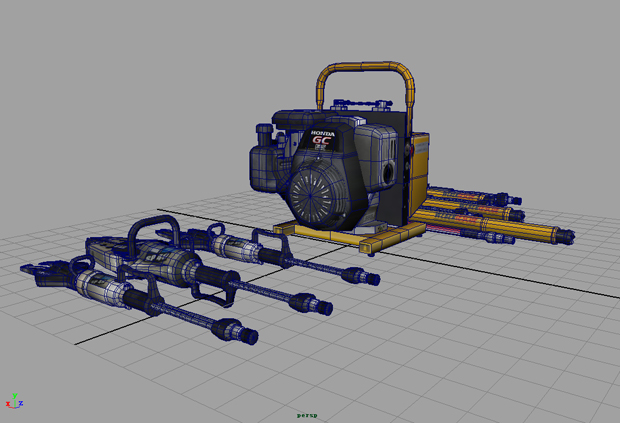Select the middle tool's hose coupling end

point(311,304)
